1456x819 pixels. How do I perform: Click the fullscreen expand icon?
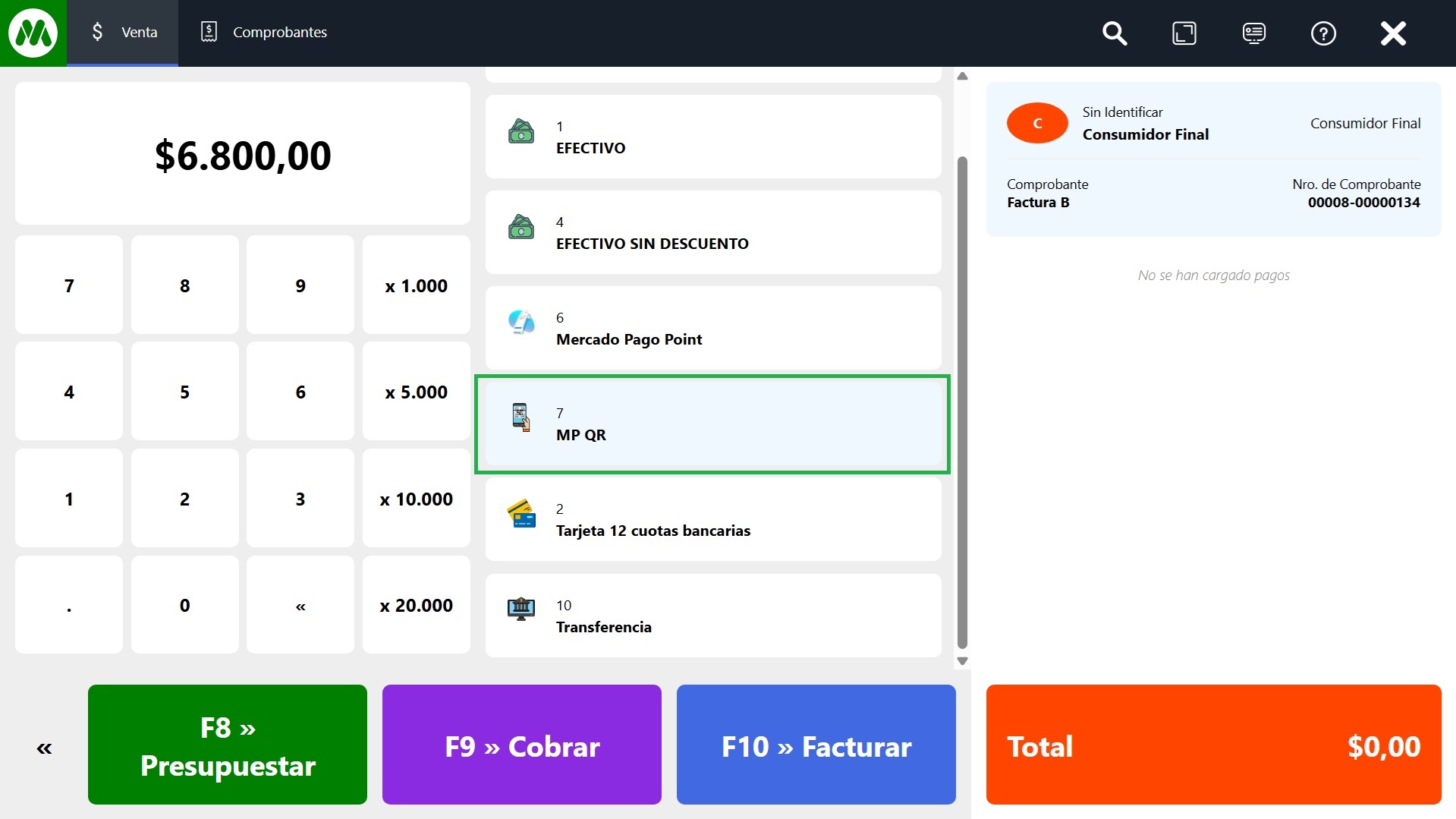tap(1184, 33)
